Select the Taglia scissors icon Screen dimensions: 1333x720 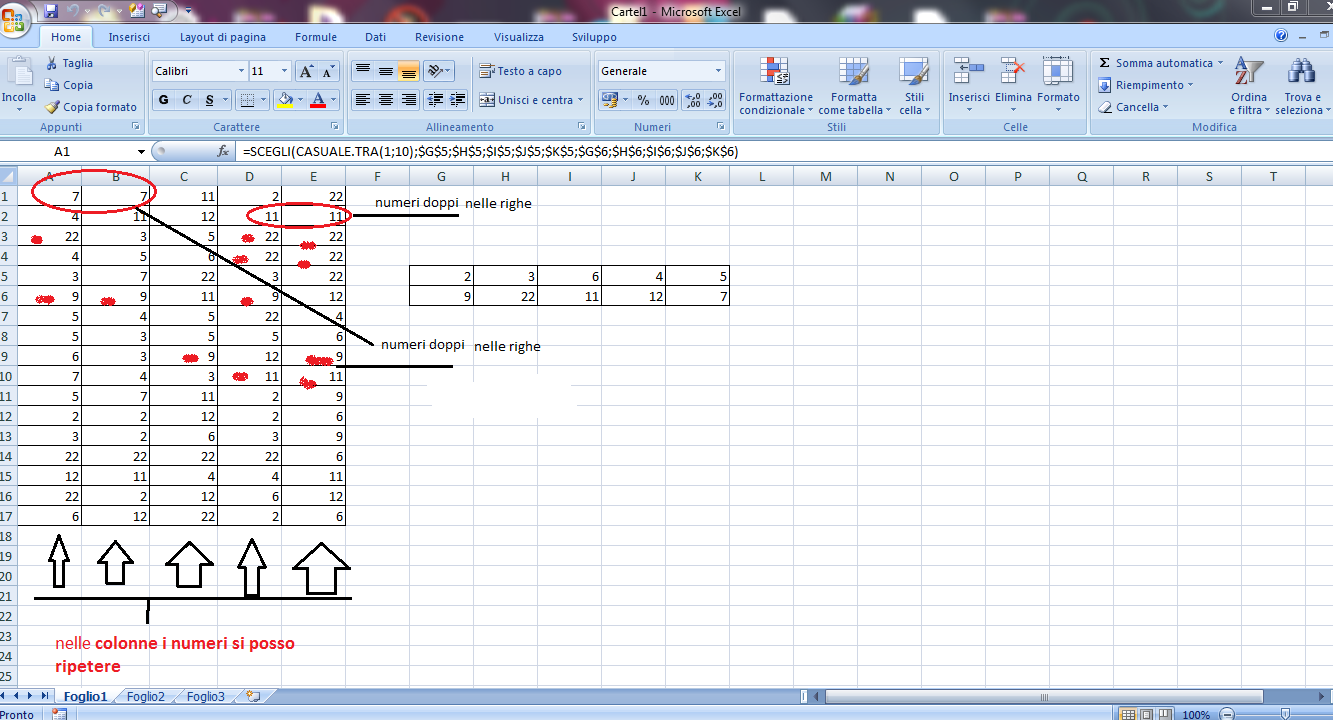coord(52,63)
